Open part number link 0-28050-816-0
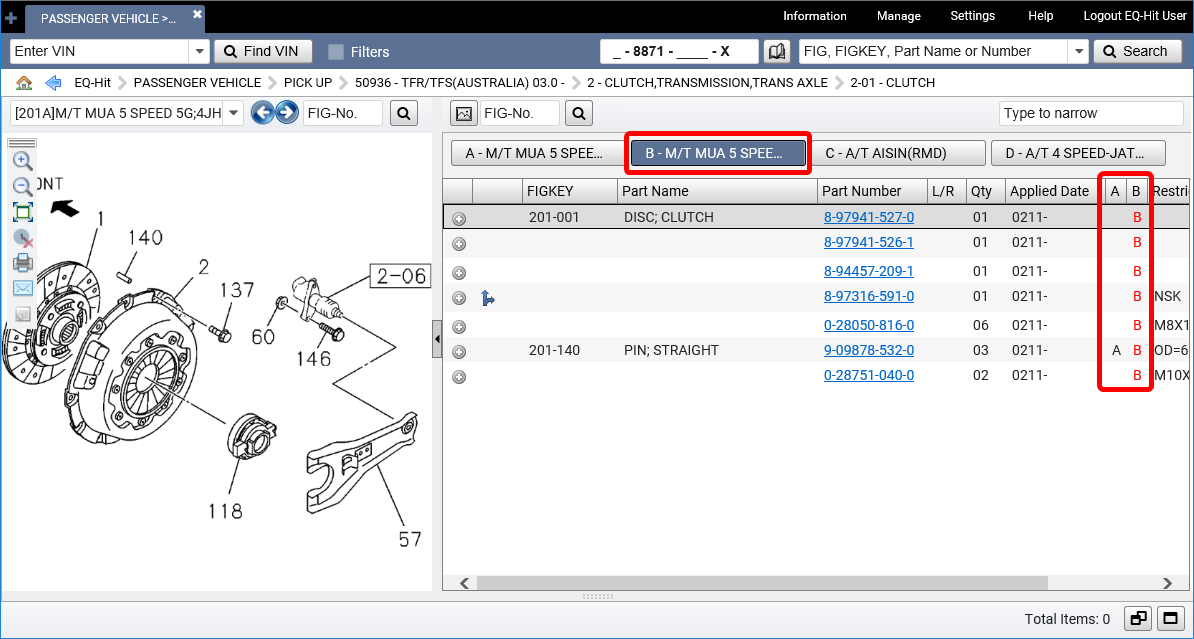 (869, 325)
